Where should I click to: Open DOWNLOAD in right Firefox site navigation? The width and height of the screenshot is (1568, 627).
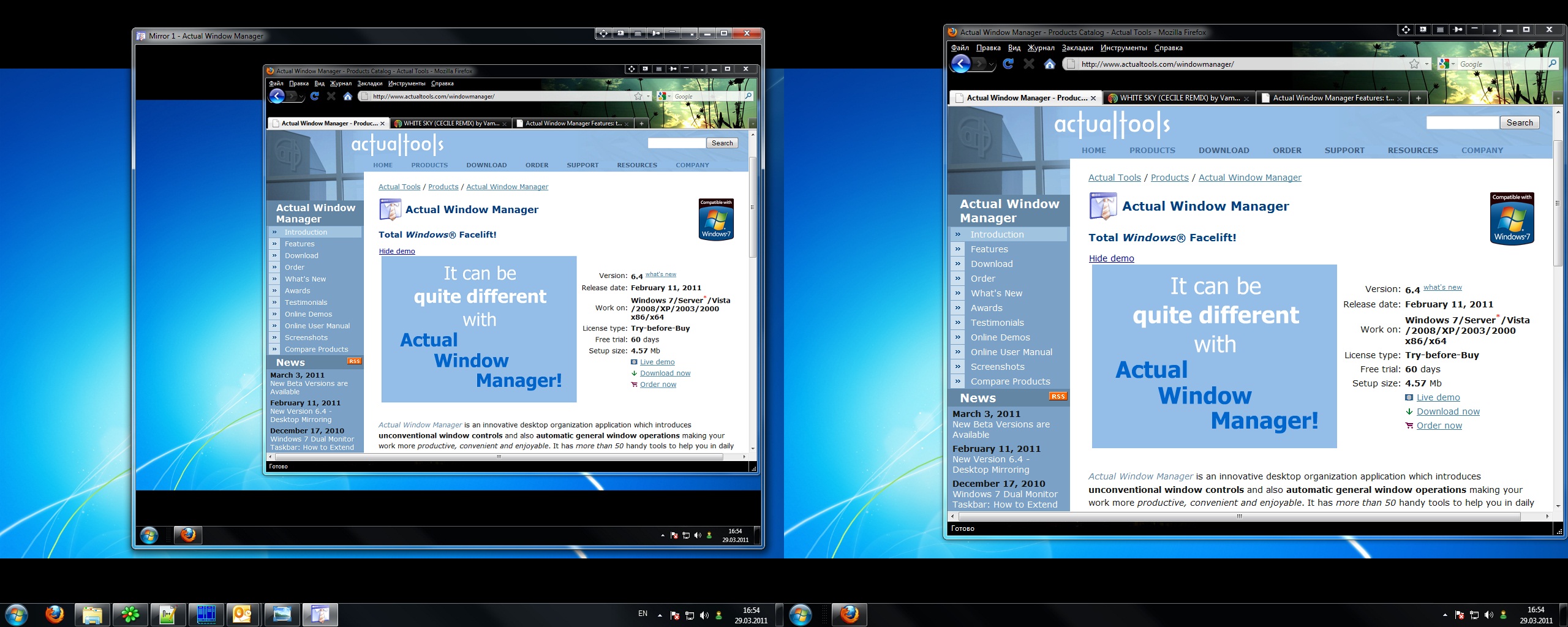1224,150
